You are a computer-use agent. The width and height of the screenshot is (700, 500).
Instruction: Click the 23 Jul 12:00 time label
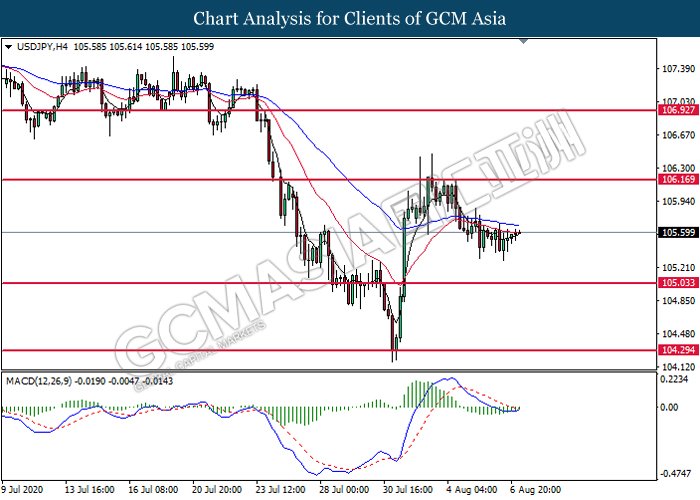pyautogui.click(x=281, y=490)
